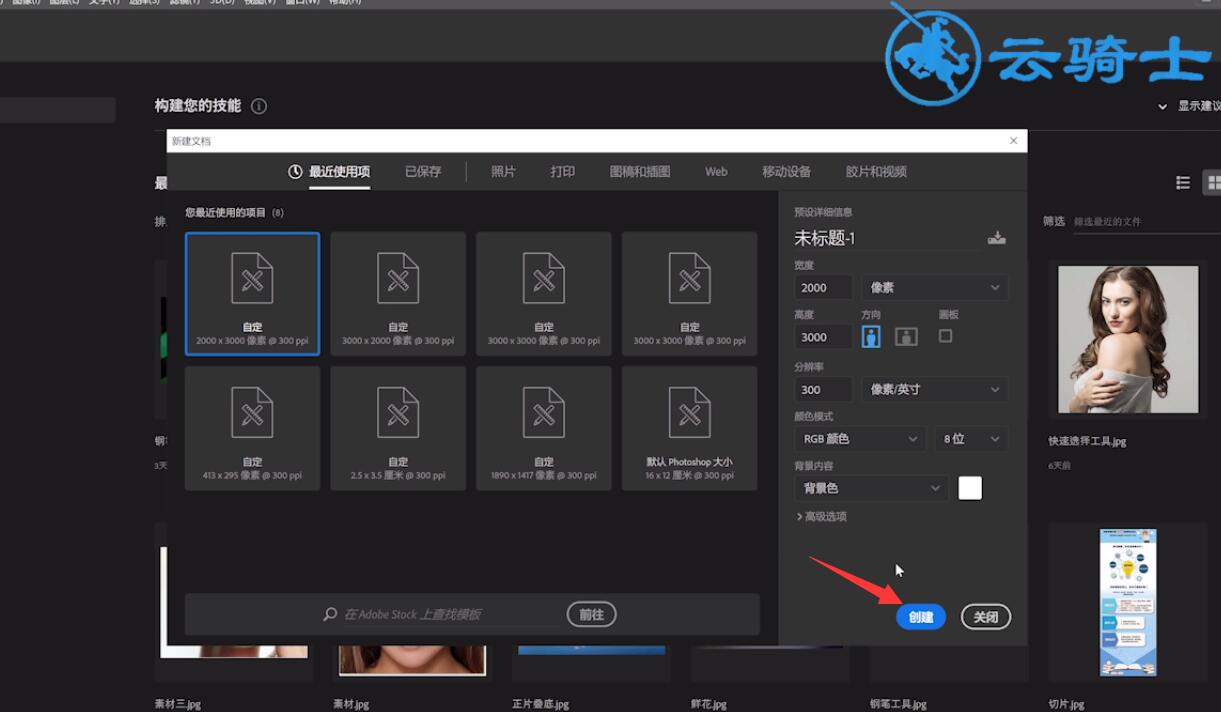Select the 2.5 x 3.5 厘米 preset
Screen dimensions: 1221x712
[x=398, y=428]
